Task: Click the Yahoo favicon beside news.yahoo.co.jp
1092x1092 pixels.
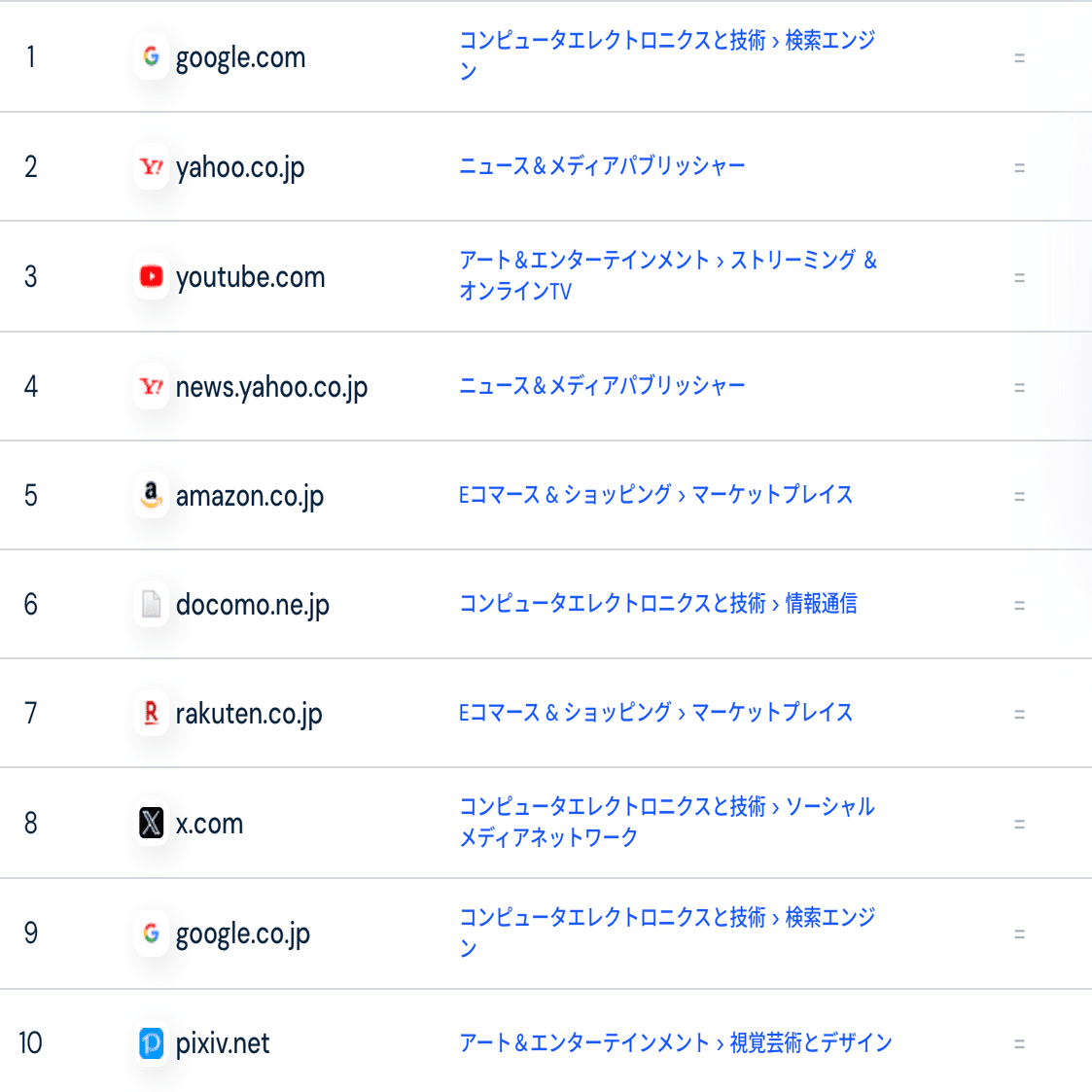Action: pos(151,387)
